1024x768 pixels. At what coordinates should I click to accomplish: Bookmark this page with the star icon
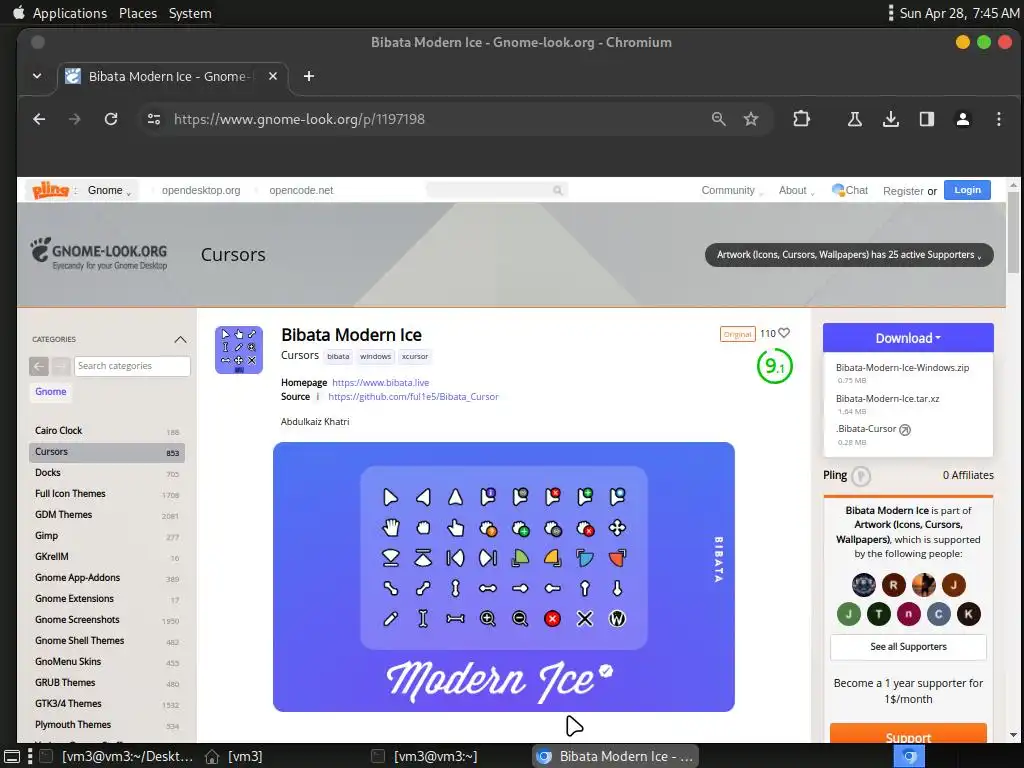tap(751, 119)
